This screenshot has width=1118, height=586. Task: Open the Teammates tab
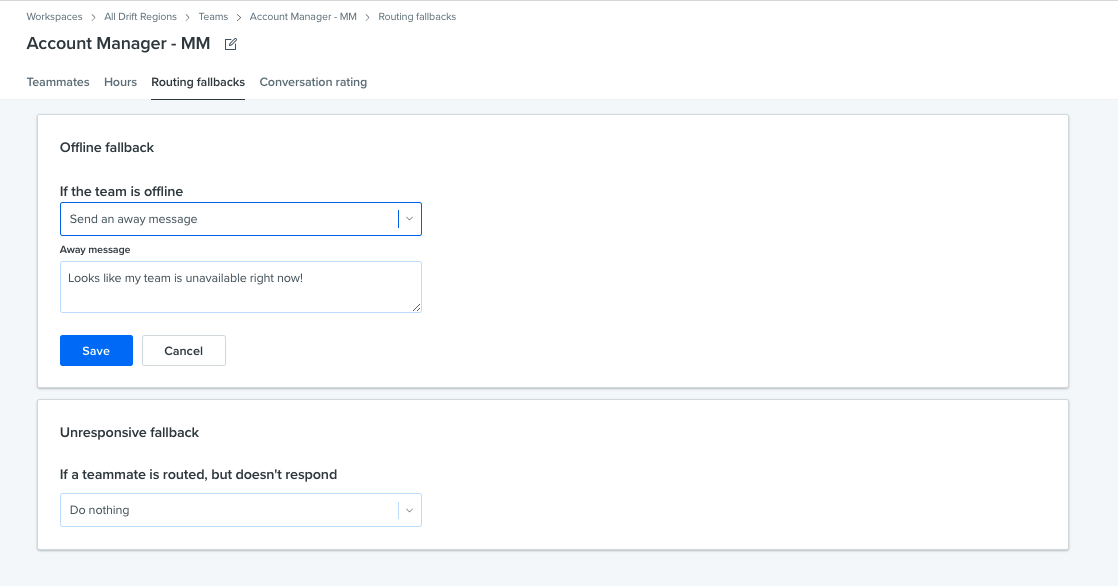coord(58,82)
